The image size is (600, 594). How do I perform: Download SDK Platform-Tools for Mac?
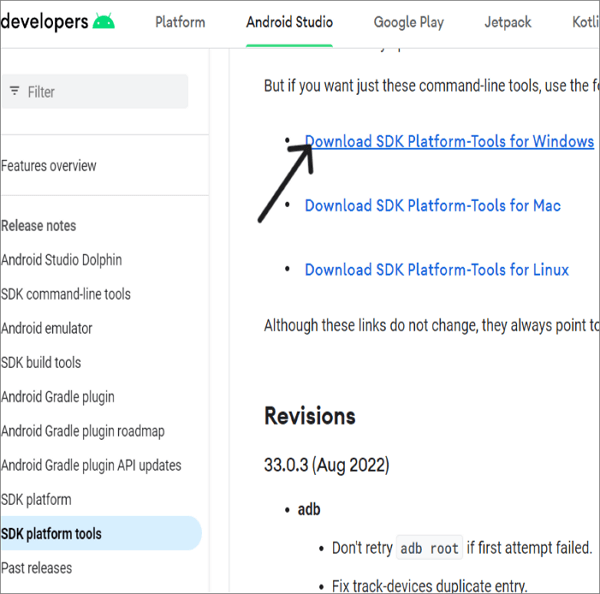pyautogui.click(x=432, y=206)
